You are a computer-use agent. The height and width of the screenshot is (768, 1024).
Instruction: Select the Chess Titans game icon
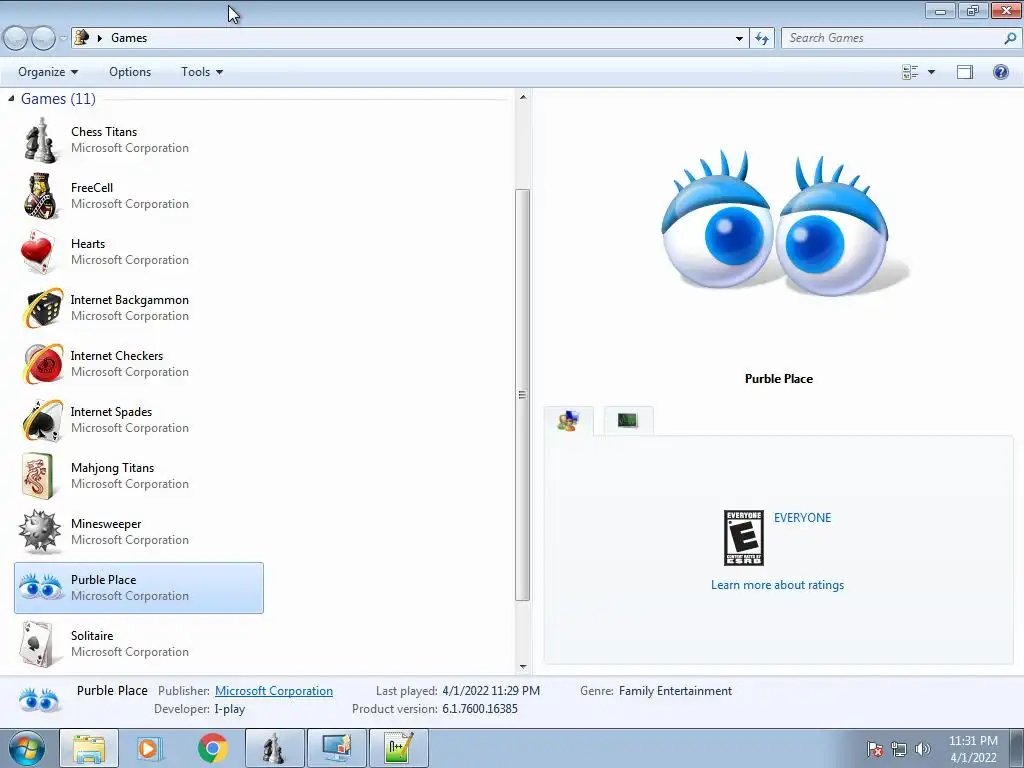click(x=40, y=140)
